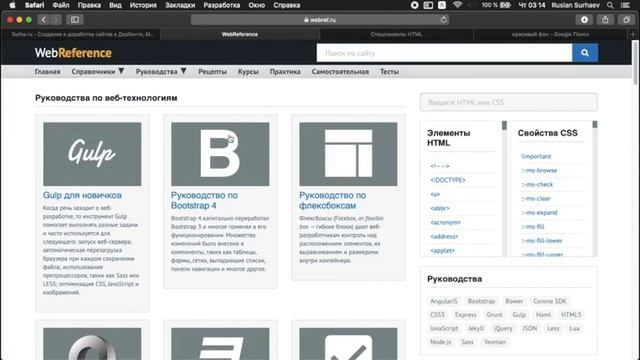Select the Node.js guide tag
640x360 pixels.
click(x=440, y=342)
